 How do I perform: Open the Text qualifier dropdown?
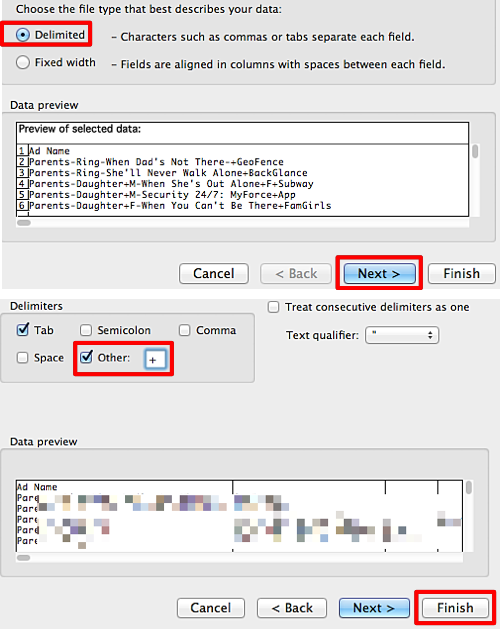[402, 335]
